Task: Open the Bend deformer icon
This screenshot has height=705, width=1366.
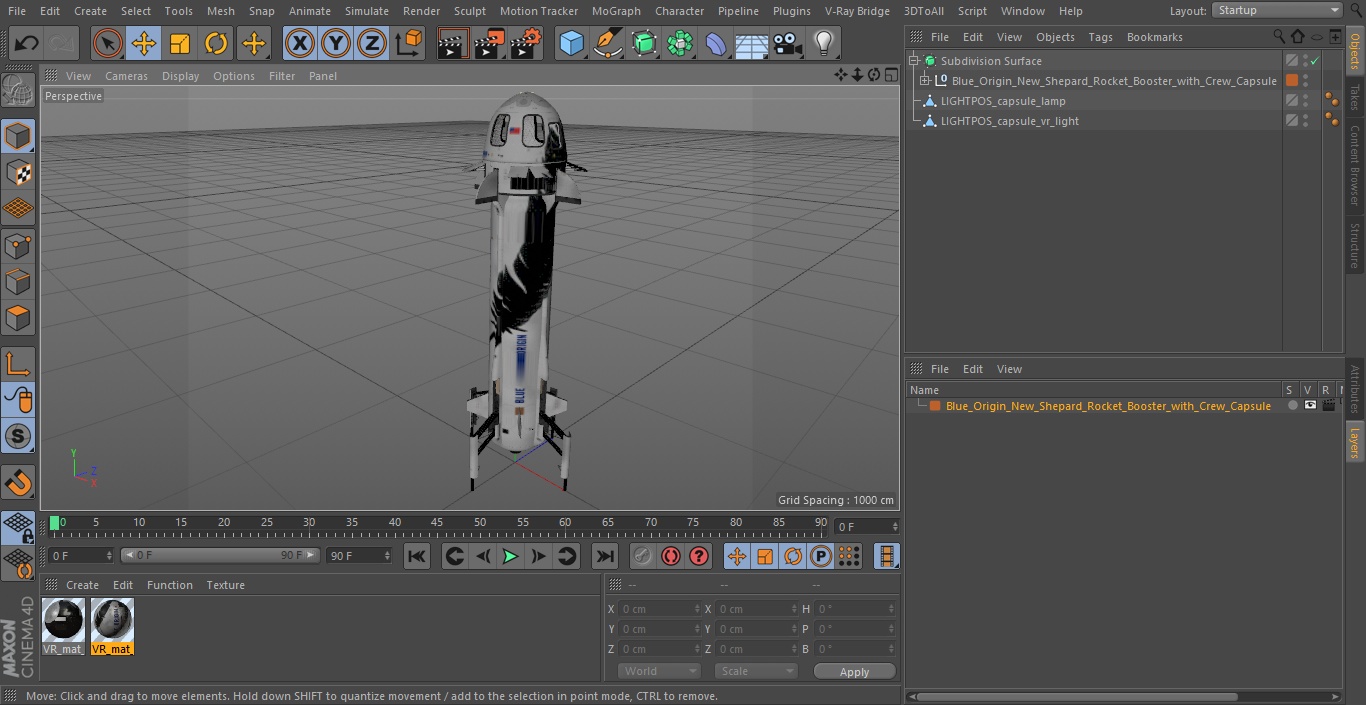Action: pos(716,43)
